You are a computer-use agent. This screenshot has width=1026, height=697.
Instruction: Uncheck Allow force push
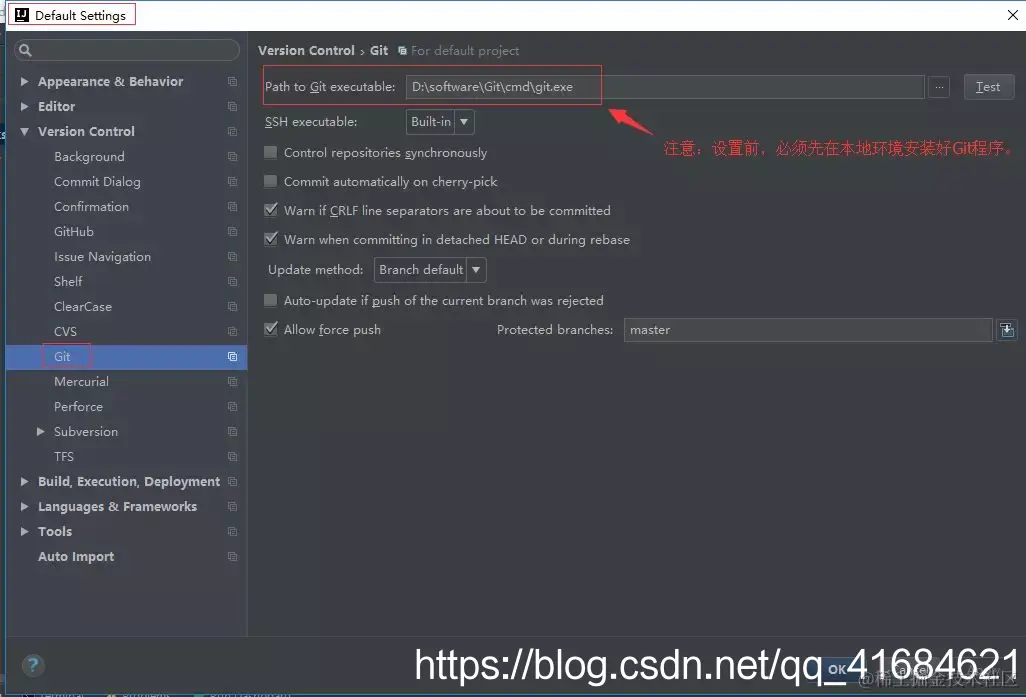270,329
